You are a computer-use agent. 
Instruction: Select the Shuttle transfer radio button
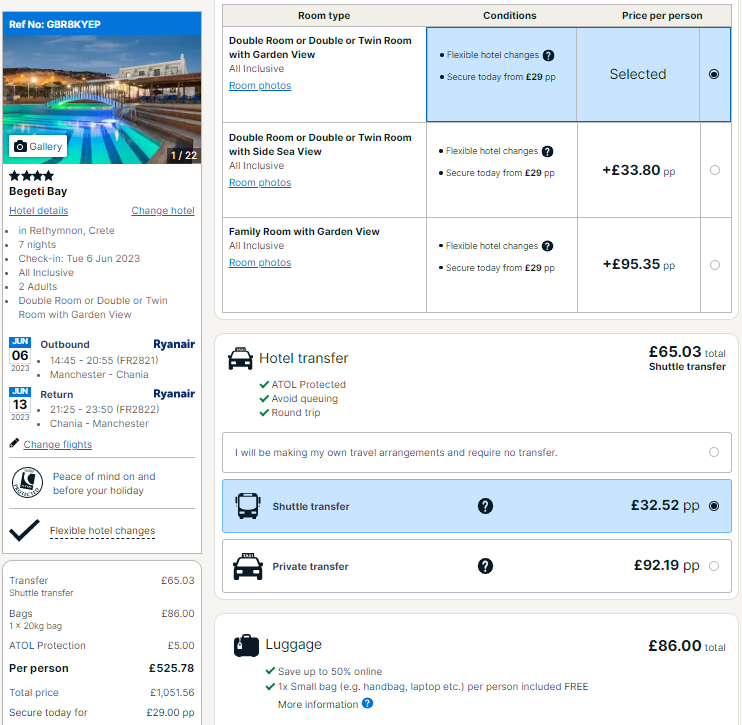click(x=714, y=506)
